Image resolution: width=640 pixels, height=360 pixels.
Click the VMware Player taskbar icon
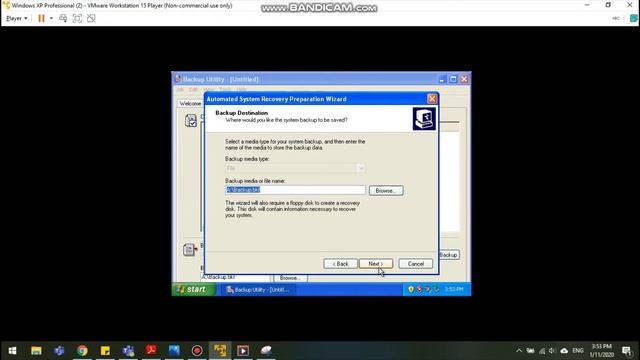[220, 351]
